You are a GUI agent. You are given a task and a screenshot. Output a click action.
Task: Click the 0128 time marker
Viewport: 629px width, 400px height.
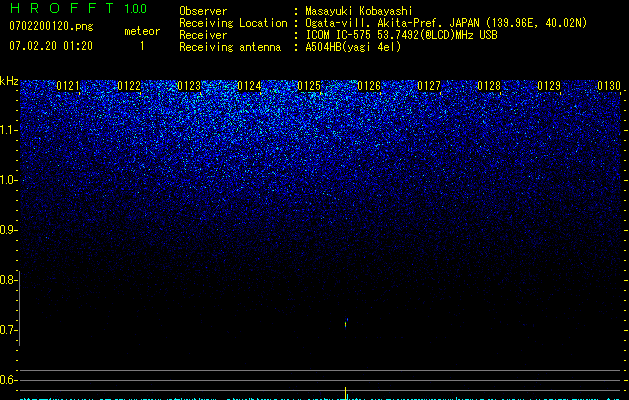489,86
